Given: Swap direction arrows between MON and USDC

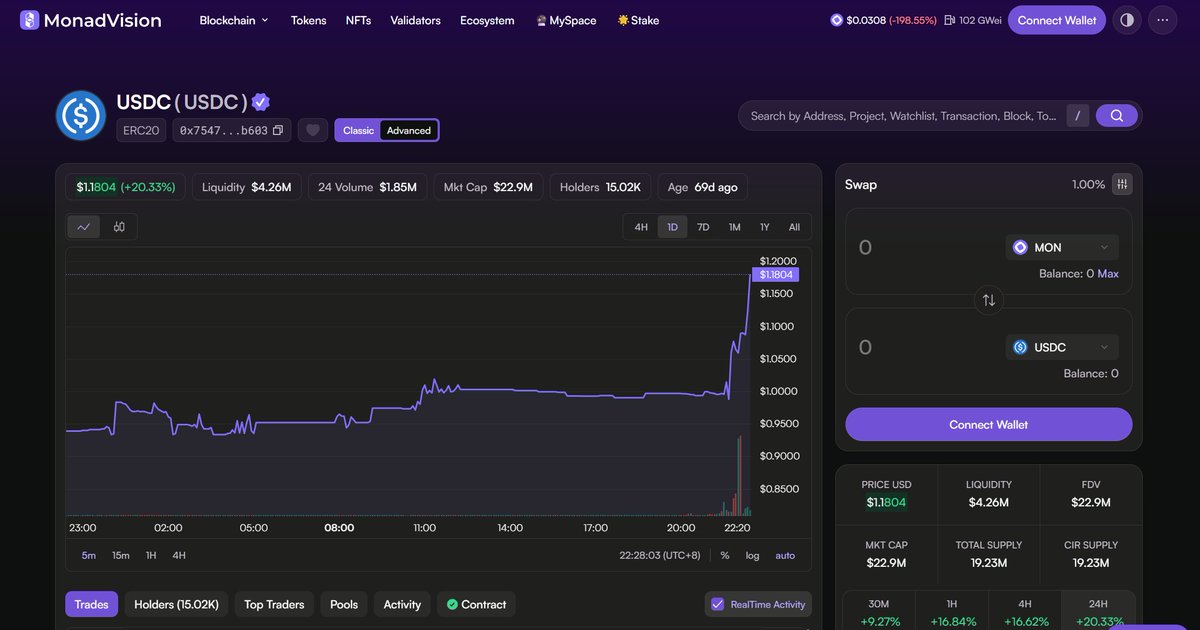Looking at the screenshot, I should click(x=989, y=300).
